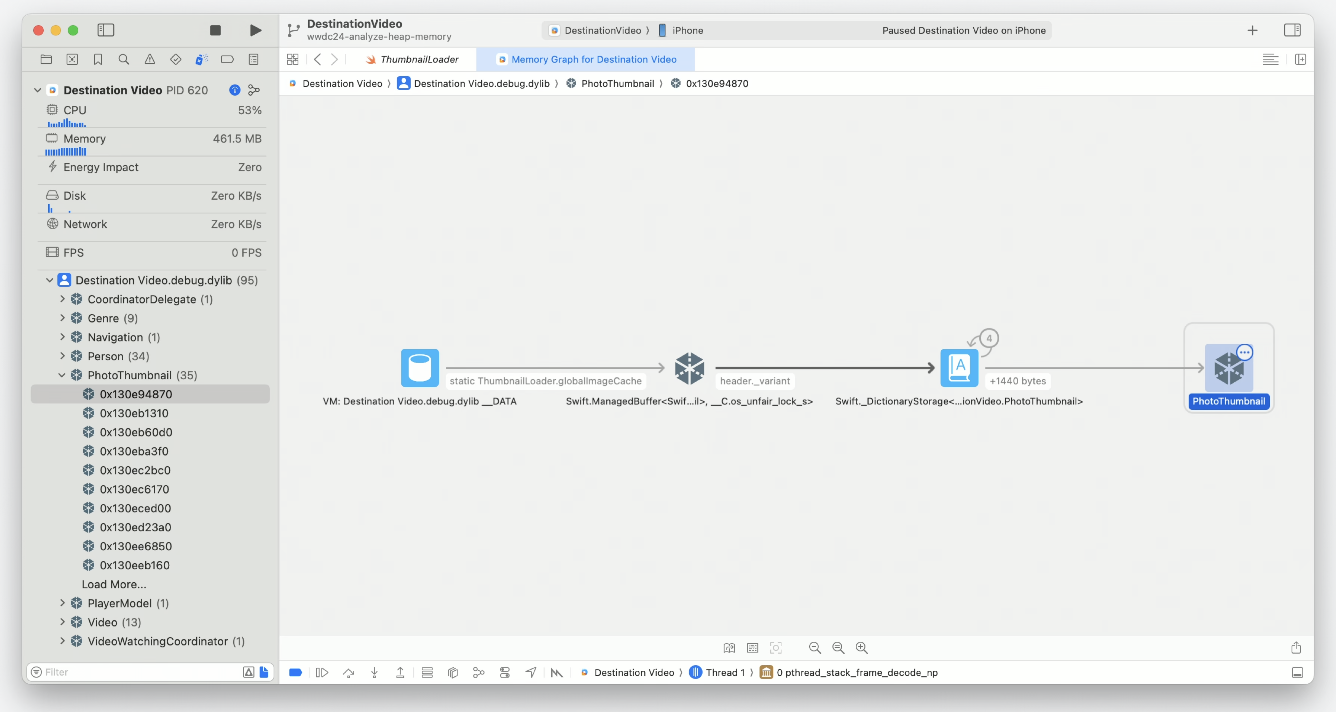Expand the VideoWatchingCoordinator (1) node
Viewport: 1336px width, 712px height.
[x=62, y=641]
